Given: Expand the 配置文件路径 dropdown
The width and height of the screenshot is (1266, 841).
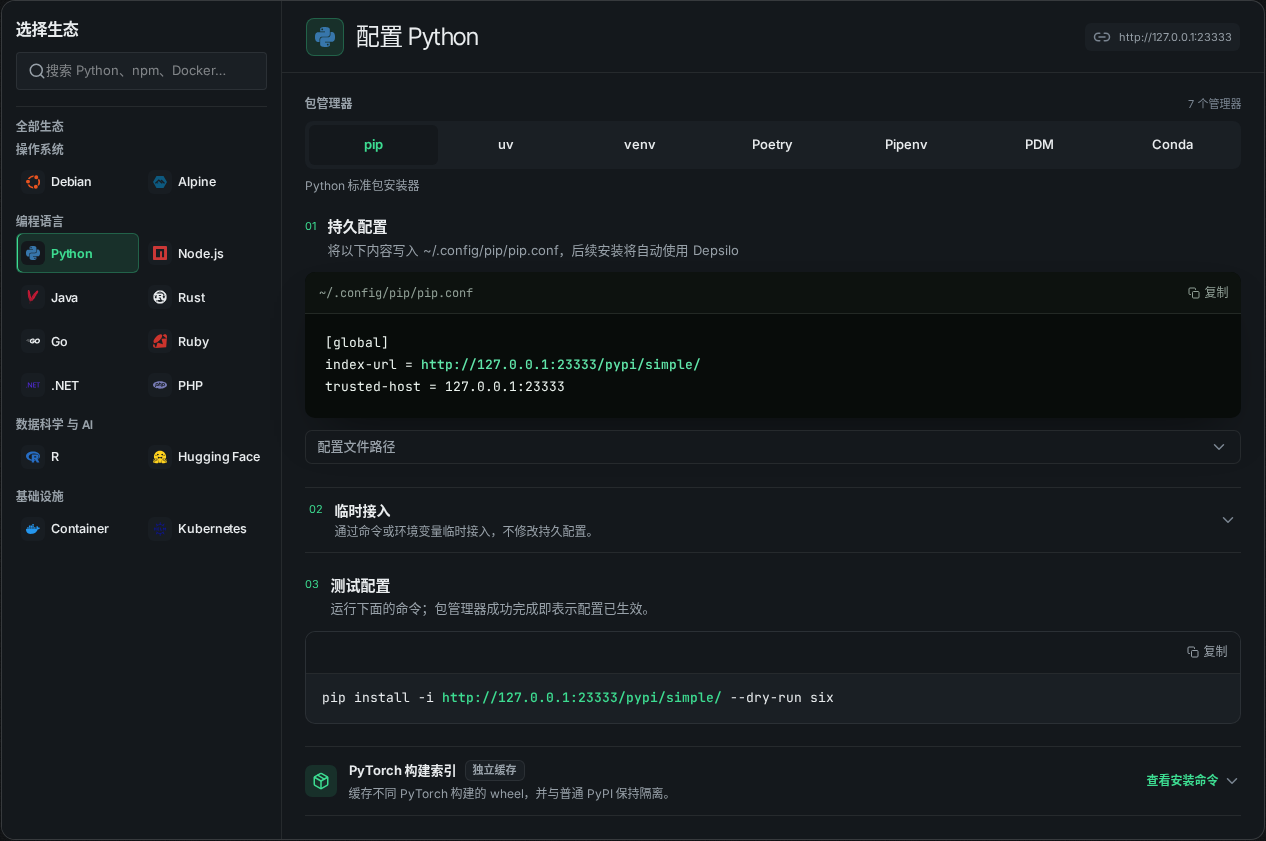Looking at the screenshot, I should point(773,447).
